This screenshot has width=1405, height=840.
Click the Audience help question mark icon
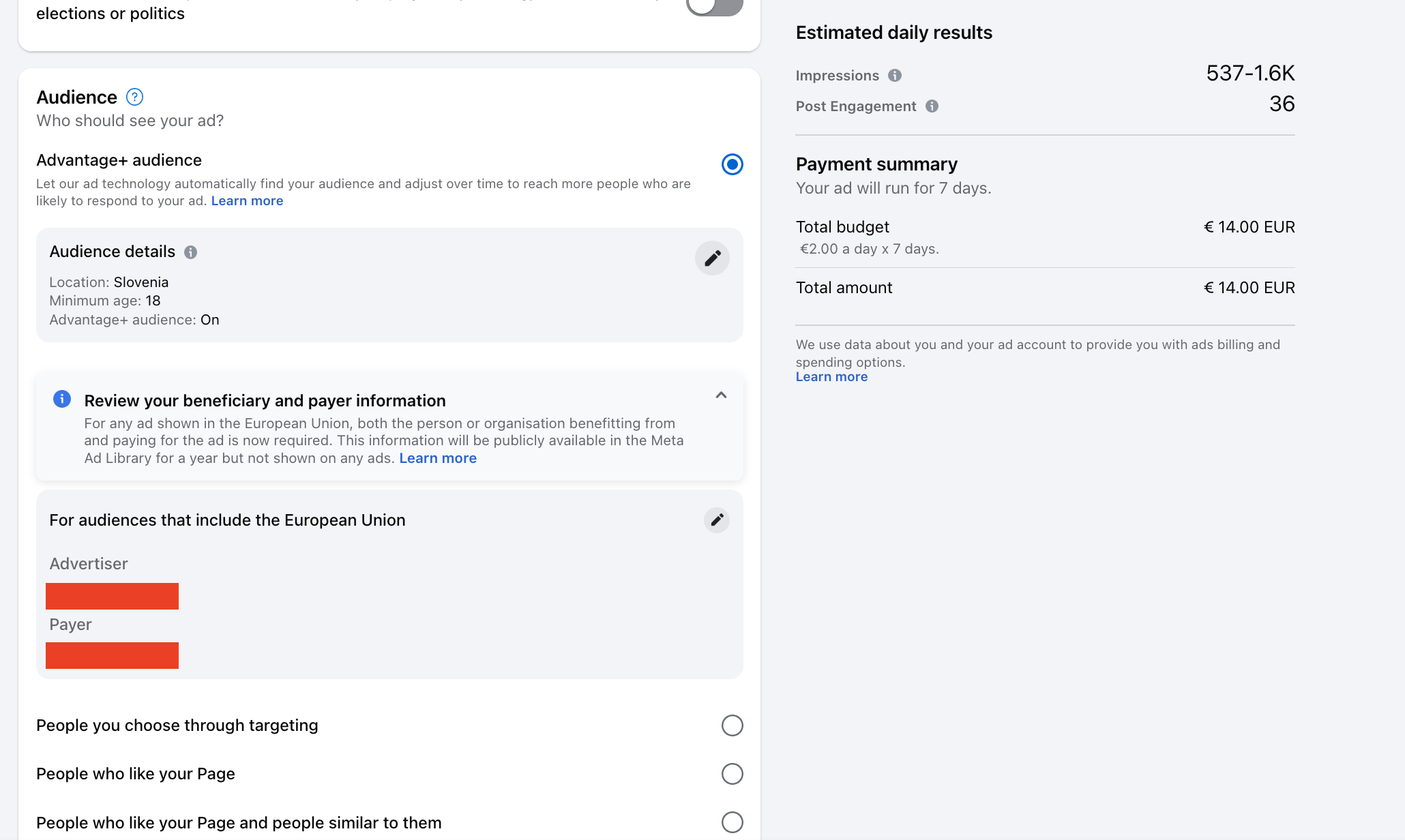[x=134, y=97]
